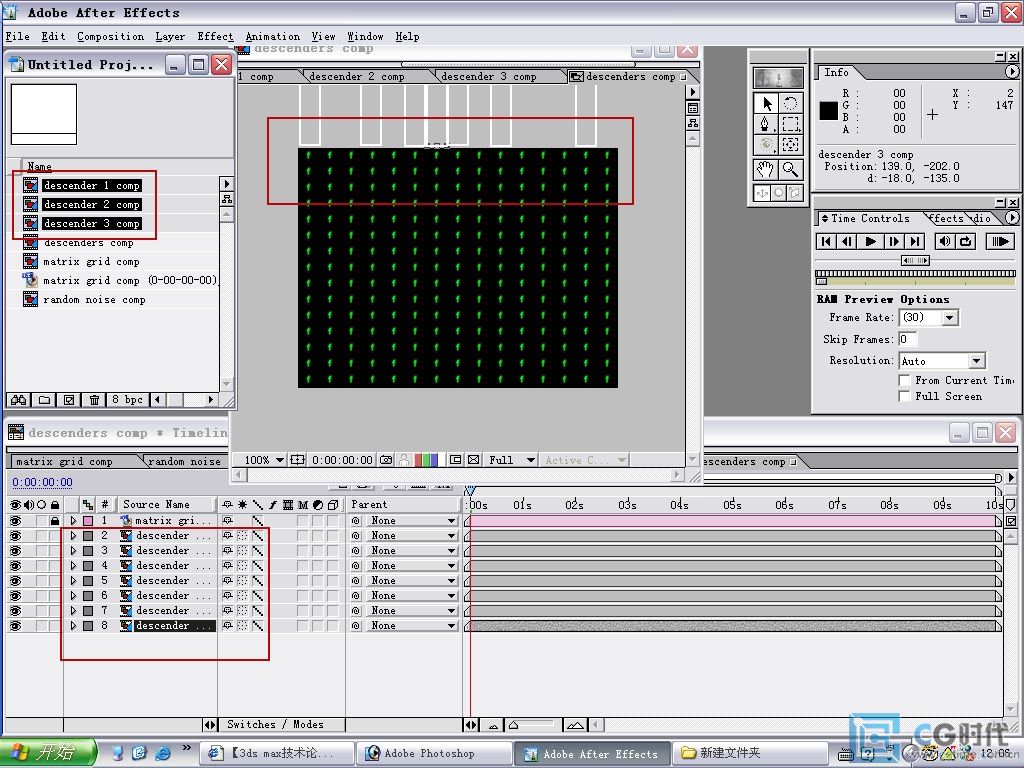
Task: Click 8 bpc color depth button
Action: 127,400
